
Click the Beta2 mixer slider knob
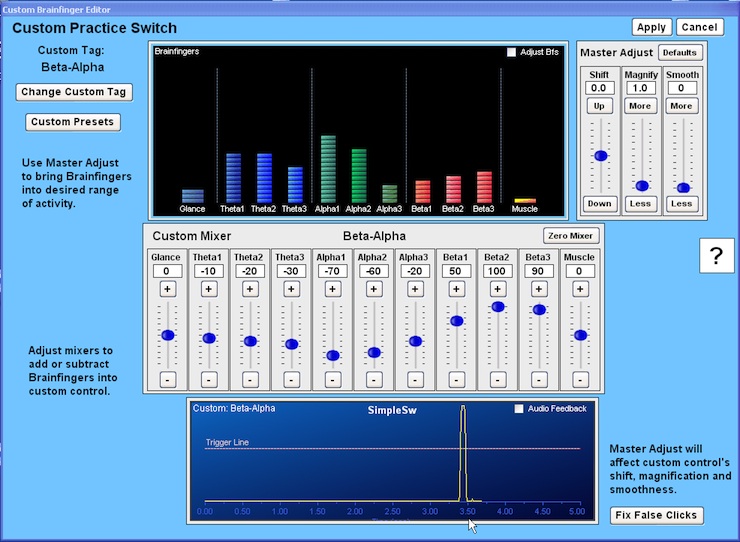[x=498, y=307]
